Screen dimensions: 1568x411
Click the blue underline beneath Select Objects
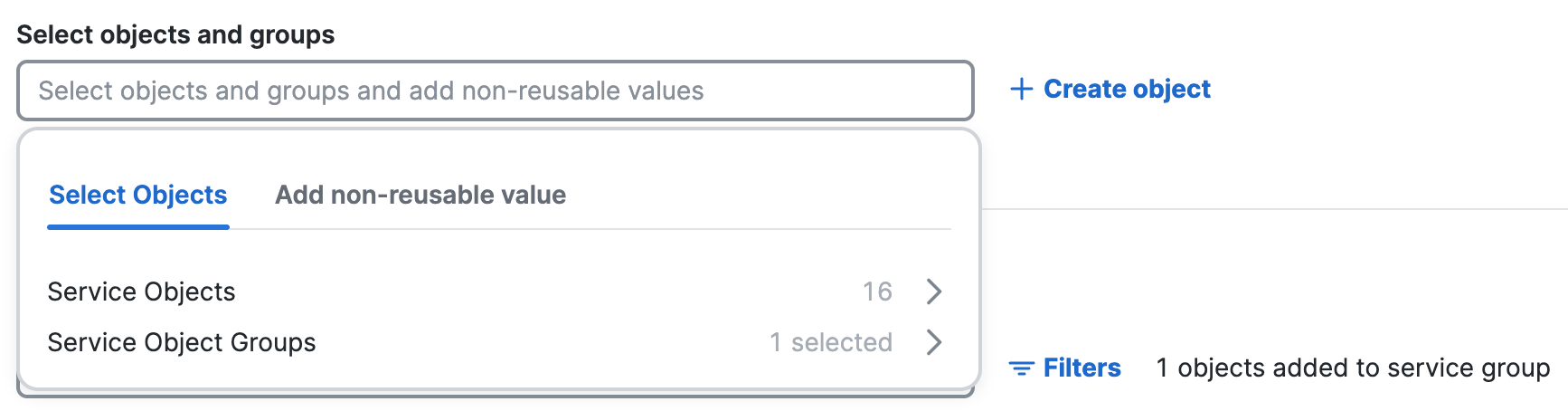138,227
